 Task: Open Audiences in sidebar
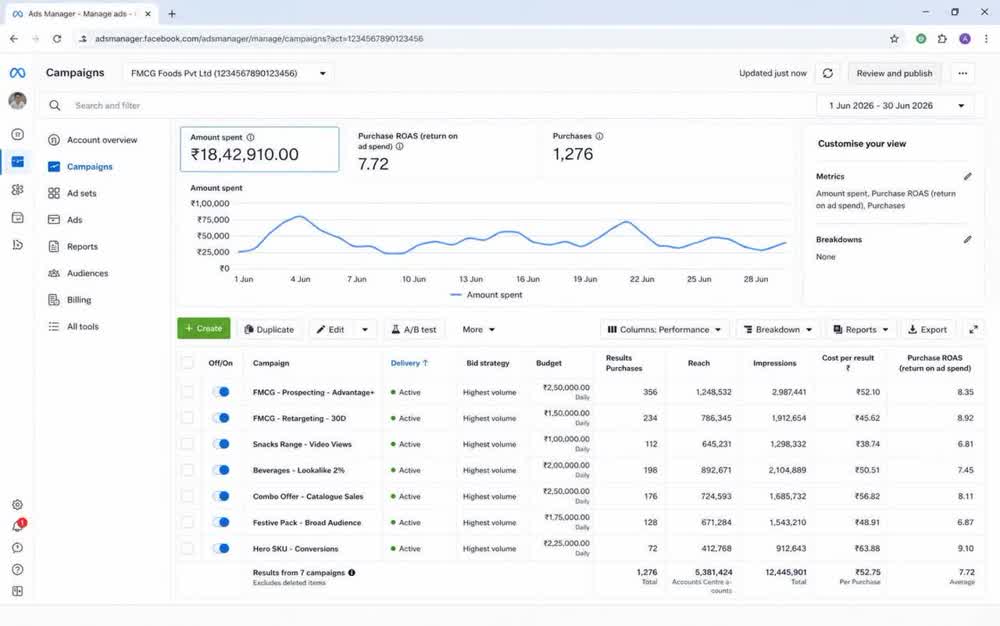[78, 273]
